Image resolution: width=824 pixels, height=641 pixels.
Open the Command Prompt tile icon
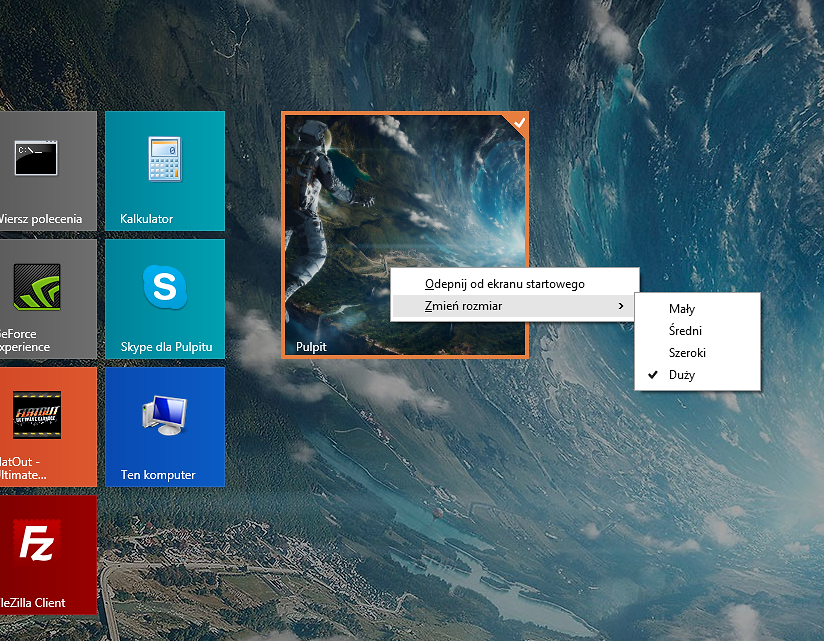tap(36, 158)
